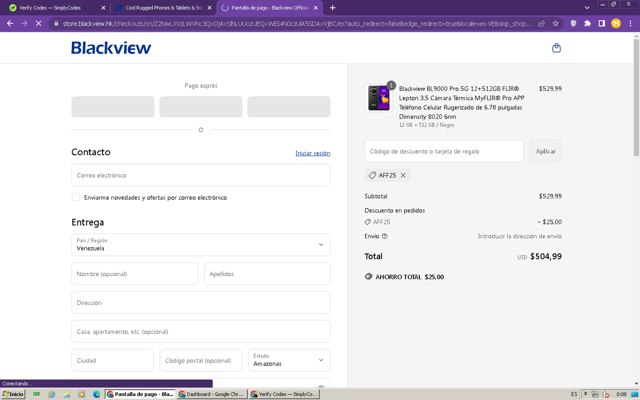
Task: Click the Código postal (opcional) field
Action: click(x=200, y=360)
